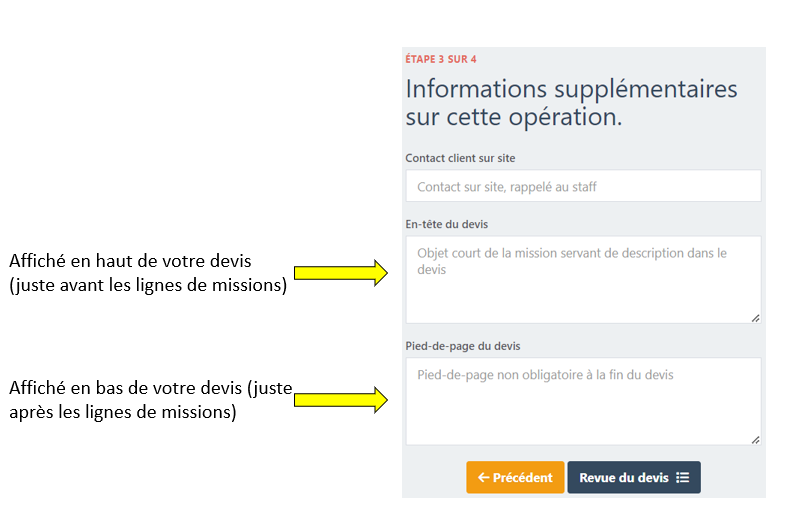The image size is (792, 527).
Task: Click the left arrow icon on Précédent
Action: point(484,478)
